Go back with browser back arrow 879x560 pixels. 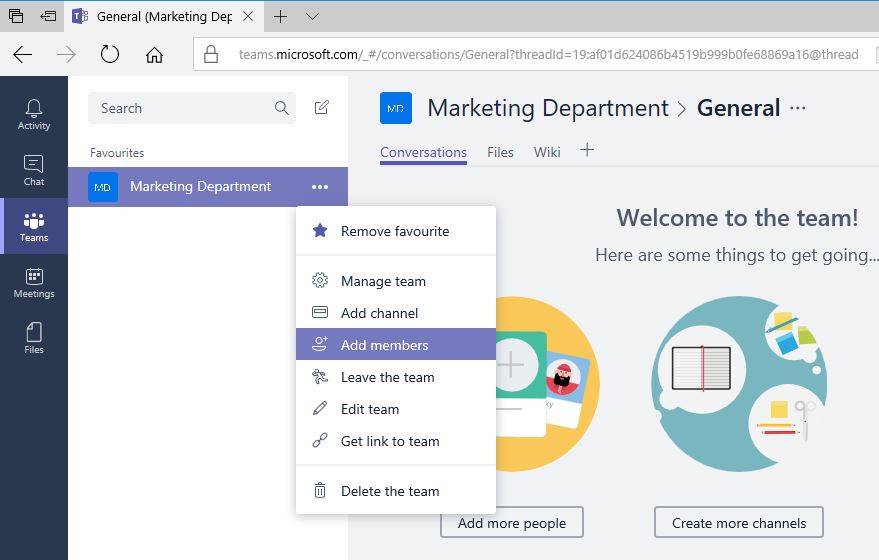point(22,54)
